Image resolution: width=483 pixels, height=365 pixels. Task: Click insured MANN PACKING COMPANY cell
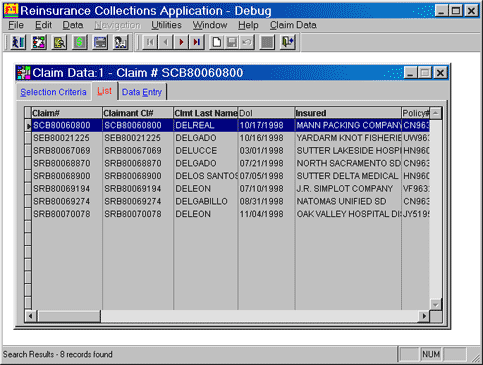point(348,125)
